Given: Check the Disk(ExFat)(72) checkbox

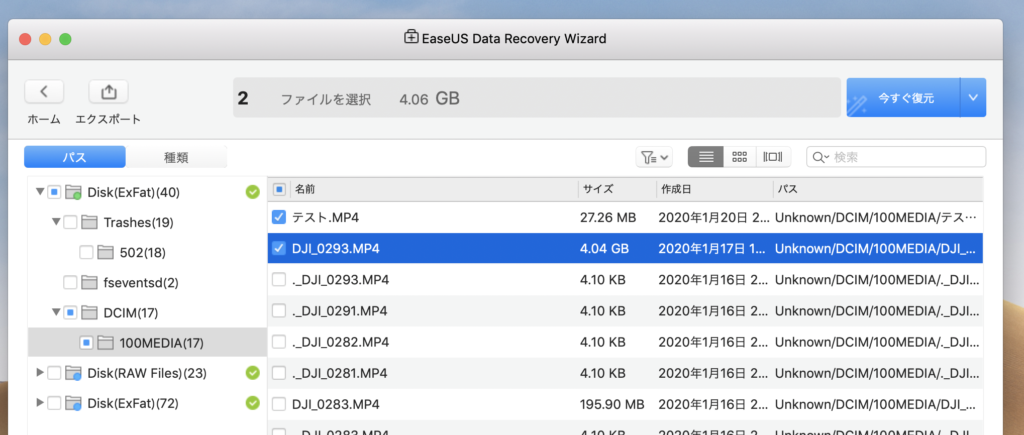Looking at the screenshot, I should (54, 403).
